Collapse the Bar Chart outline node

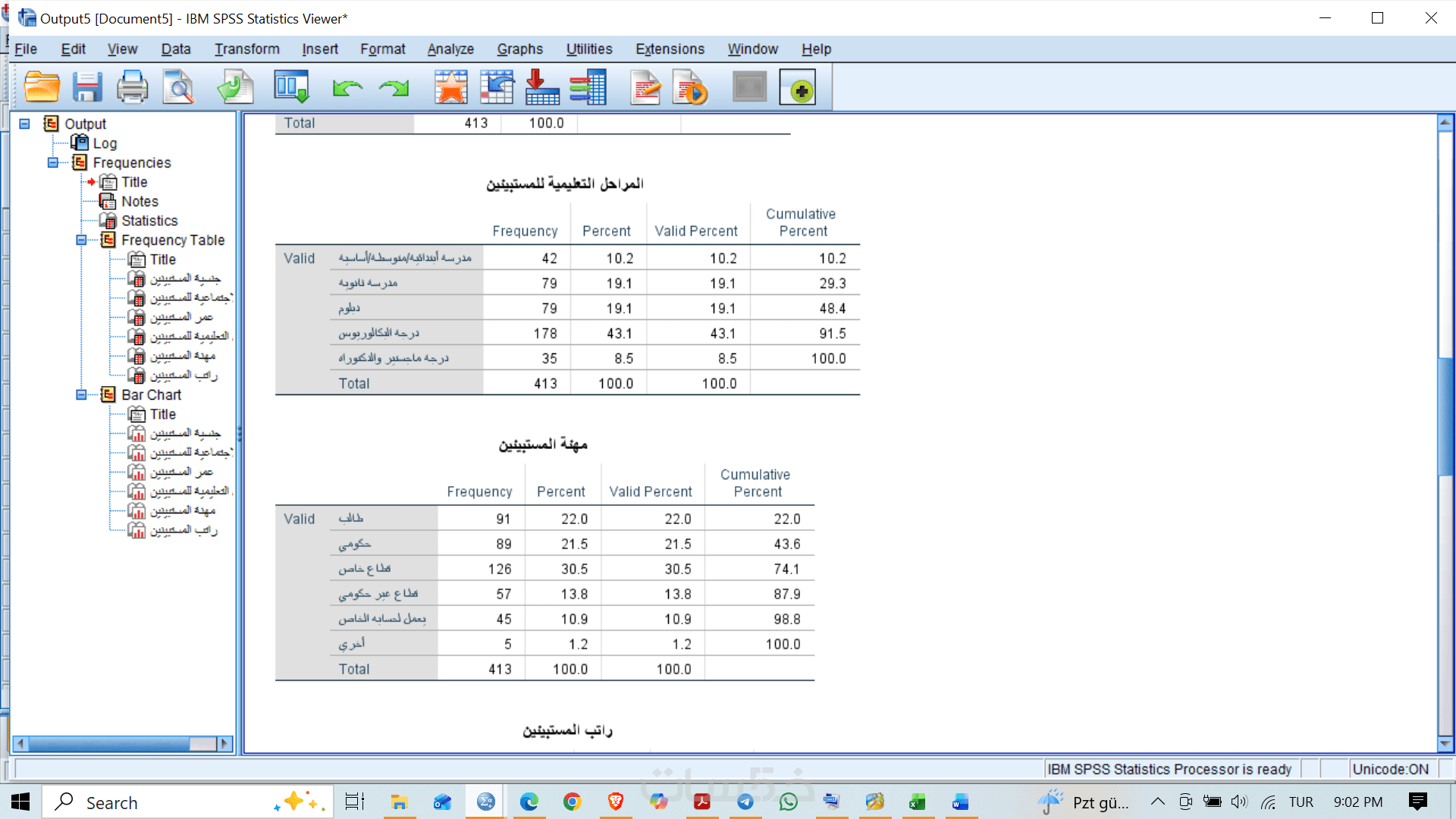click(81, 394)
